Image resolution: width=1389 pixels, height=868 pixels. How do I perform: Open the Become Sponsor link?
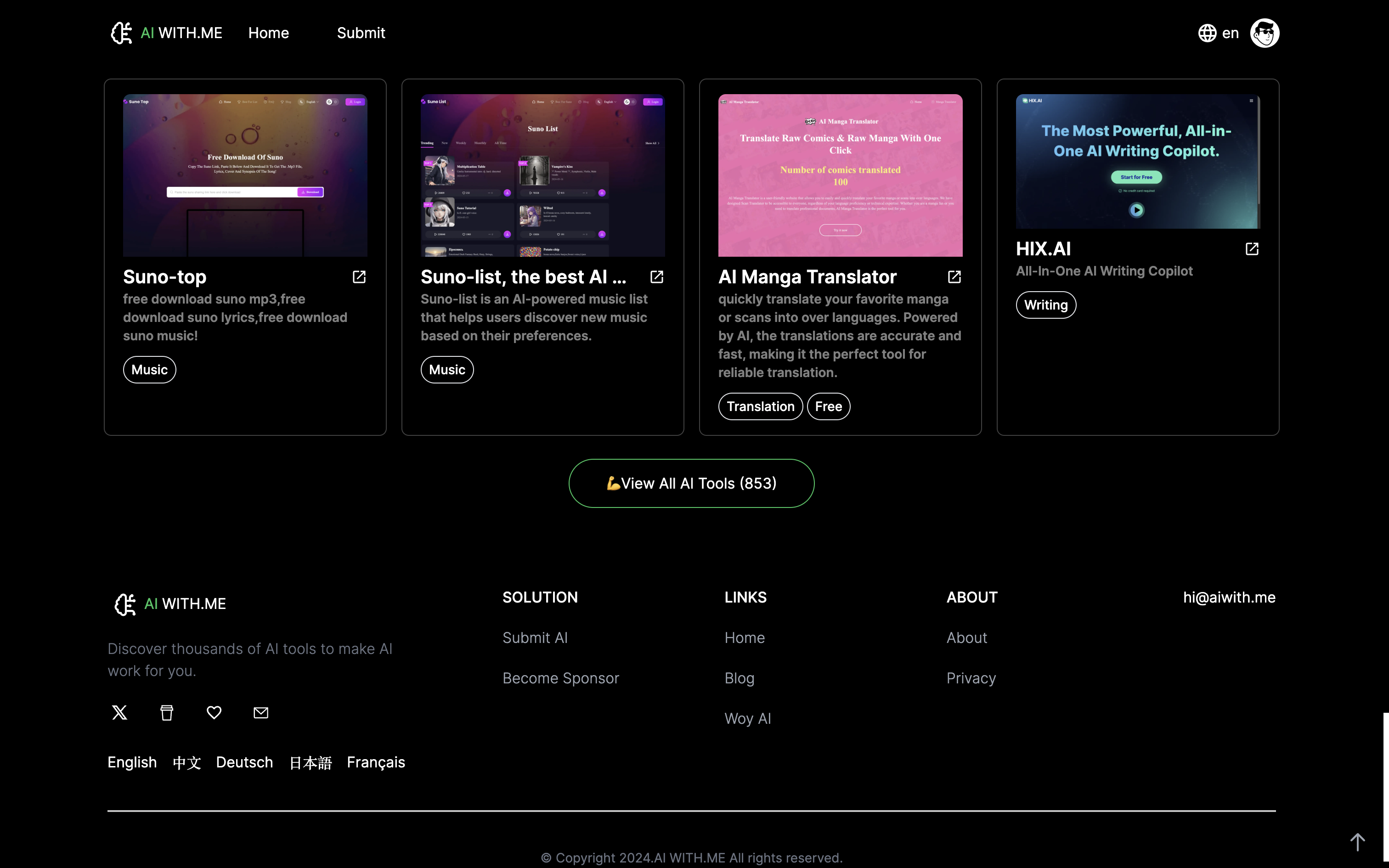pos(561,678)
